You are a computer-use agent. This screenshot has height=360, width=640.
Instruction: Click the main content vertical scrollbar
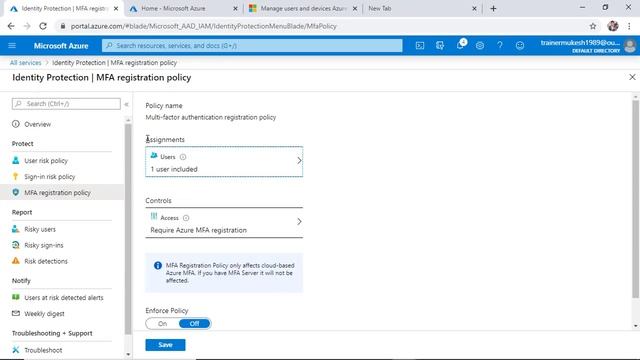pyautogui.click(x=636, y=198)
